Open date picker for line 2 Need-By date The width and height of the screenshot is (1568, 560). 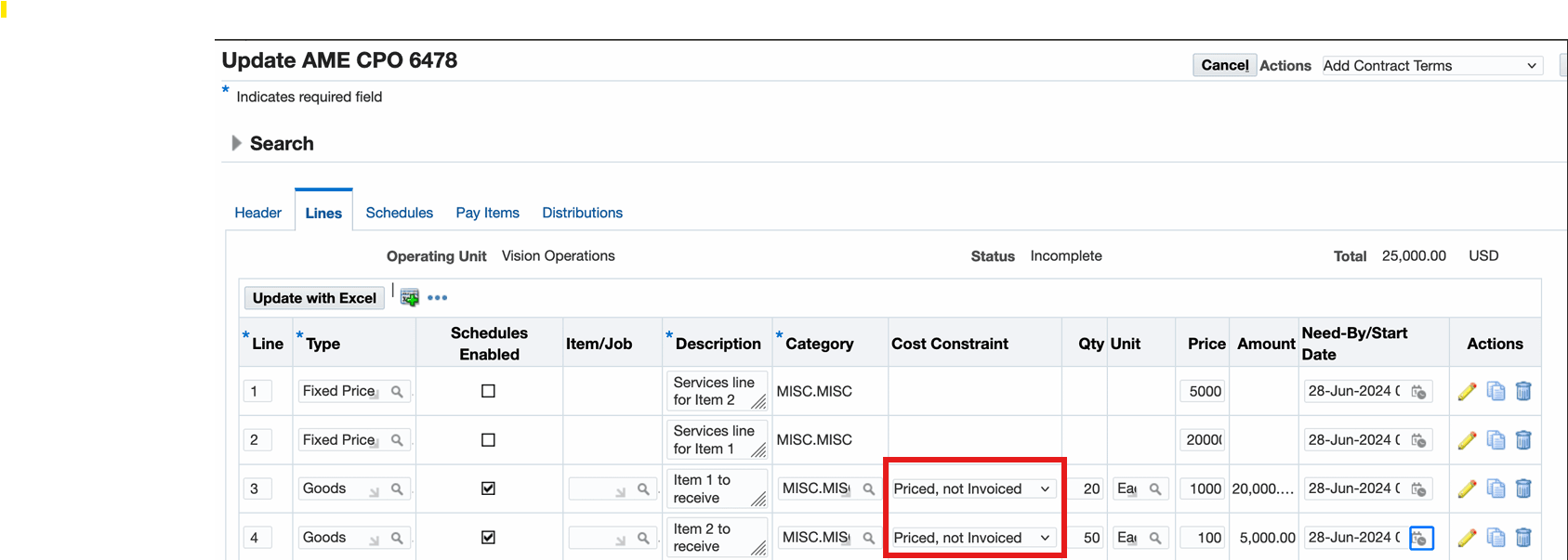click(x=1418, y=440)
